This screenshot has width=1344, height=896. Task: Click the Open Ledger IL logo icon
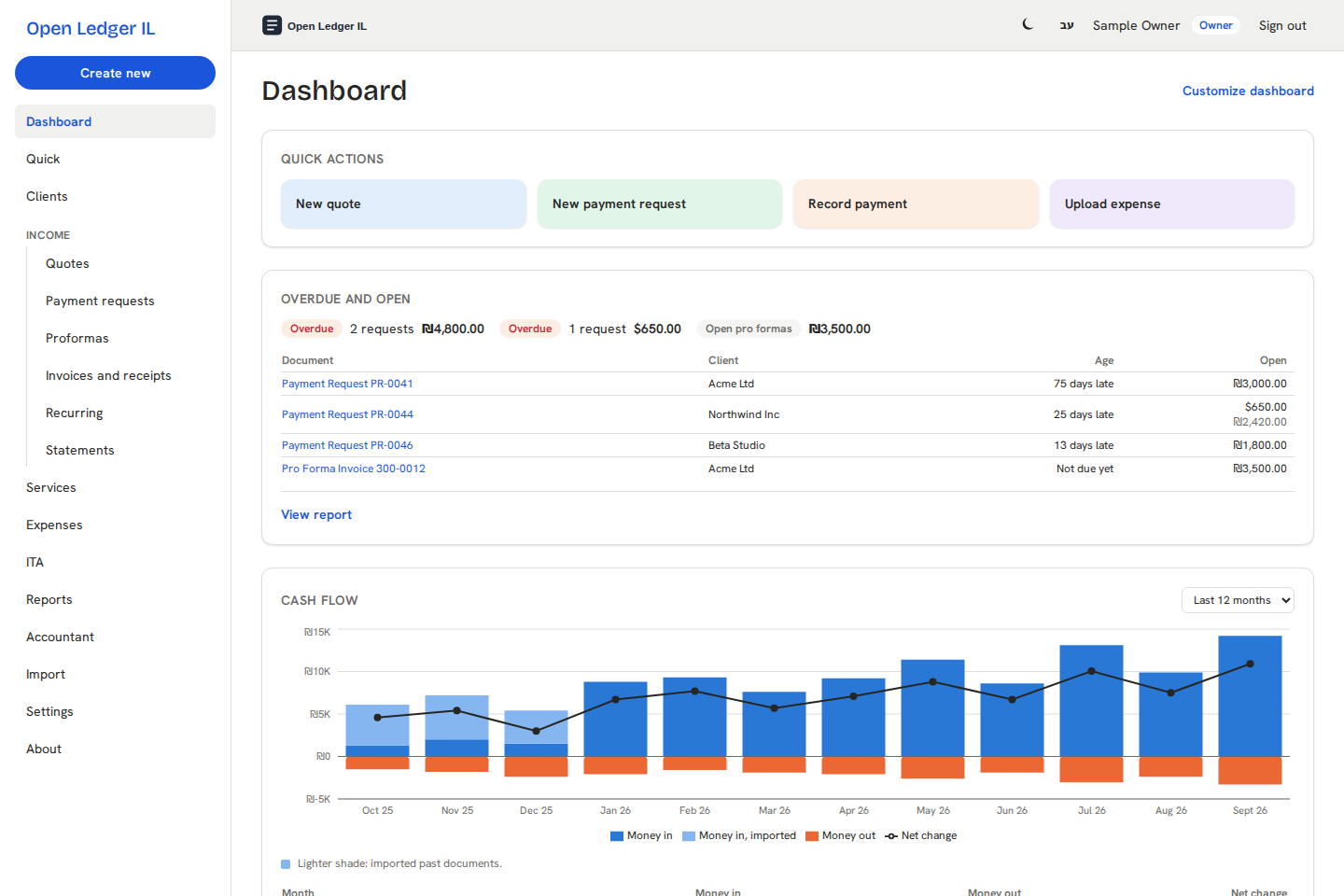coord(272,25)
